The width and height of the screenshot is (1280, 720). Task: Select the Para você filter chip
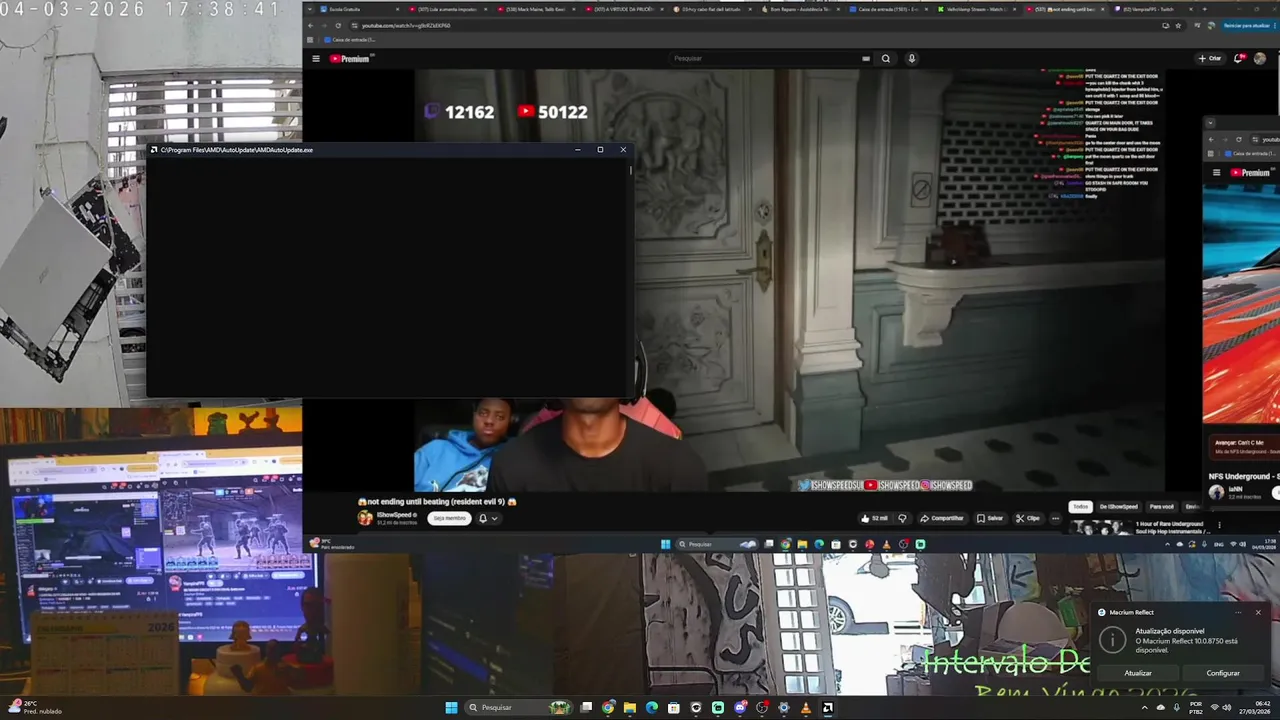[1161, 507]
